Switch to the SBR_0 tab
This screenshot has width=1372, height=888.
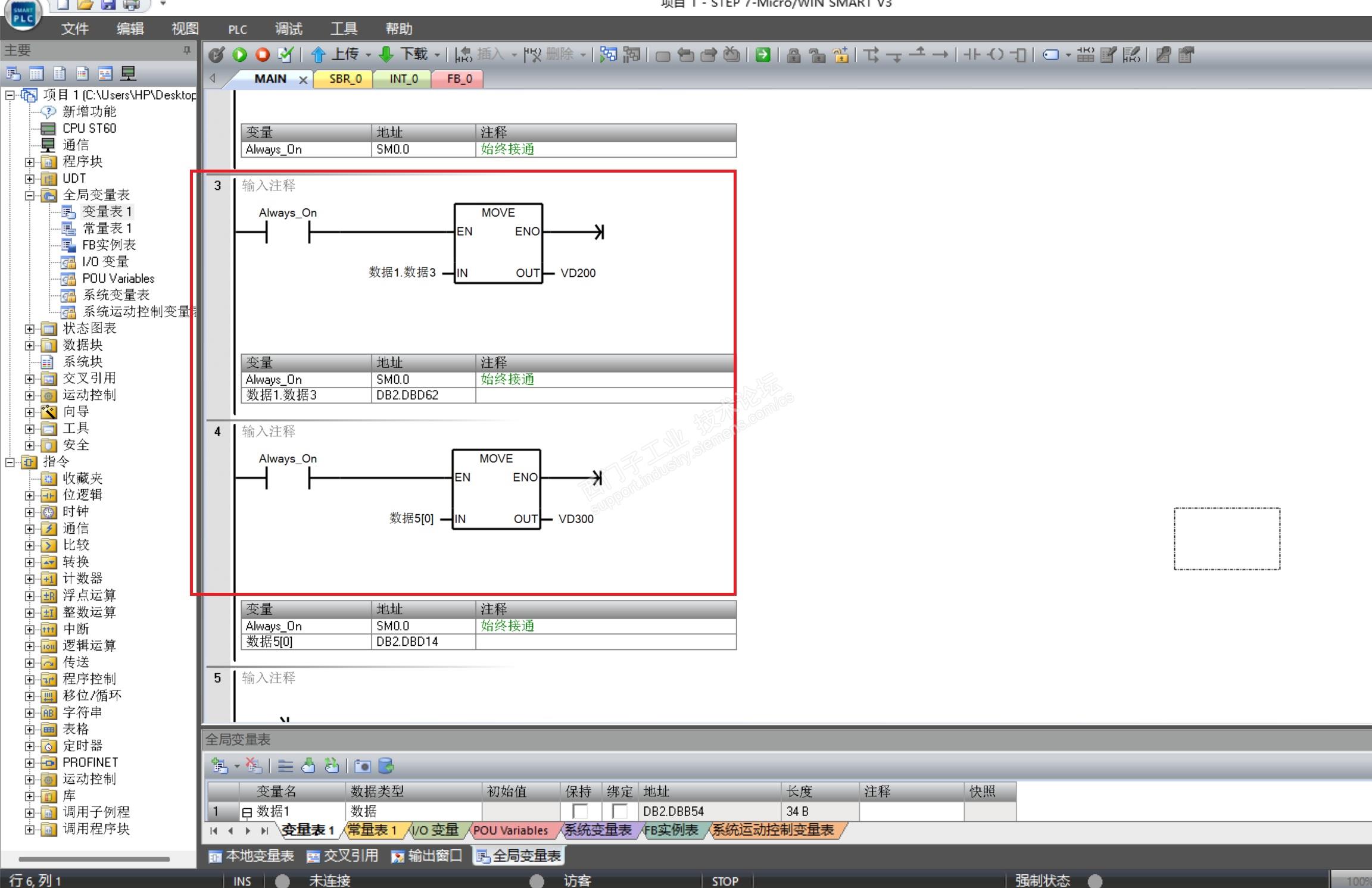pyautogui.click(x=345, y=79)
